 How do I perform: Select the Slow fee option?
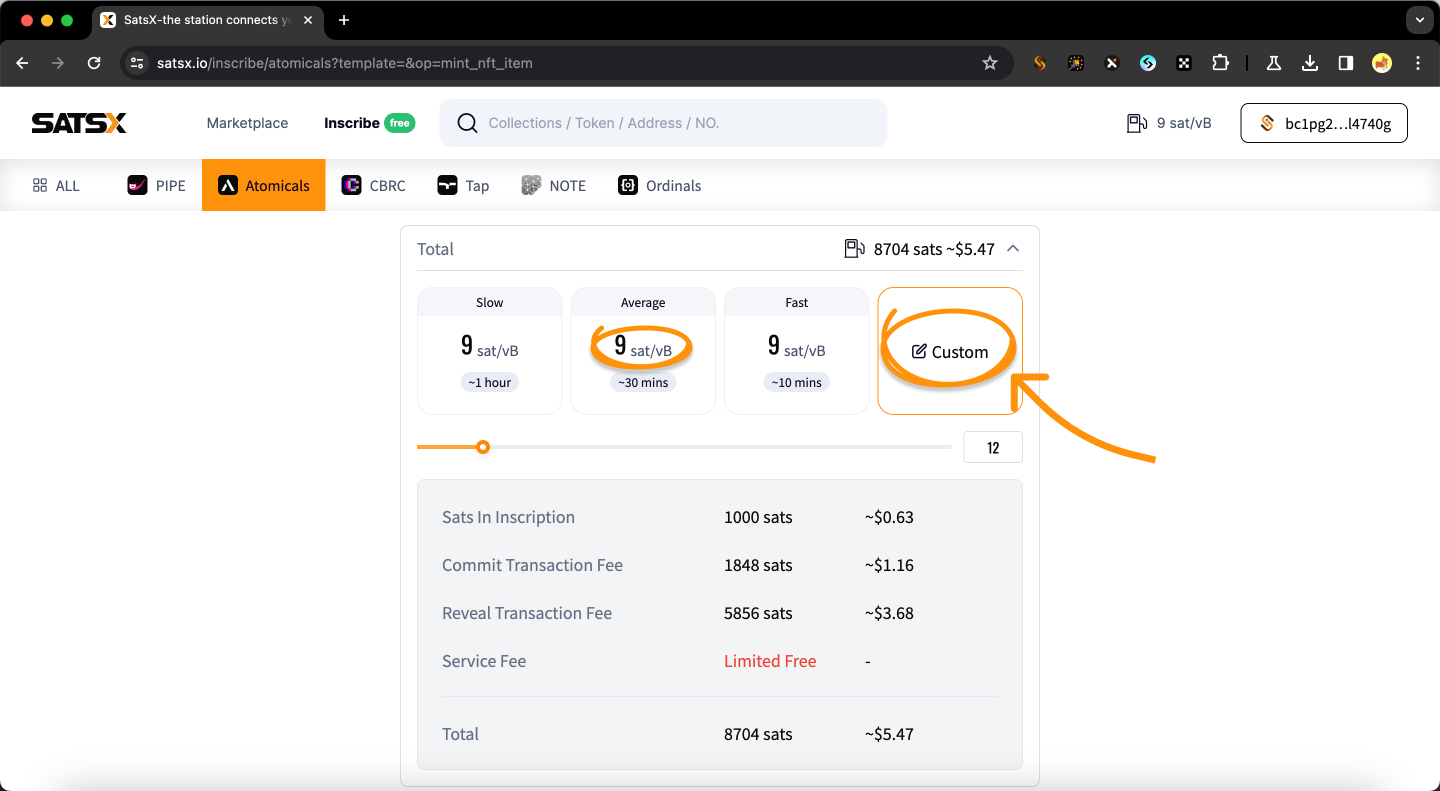tap(490, 351)
